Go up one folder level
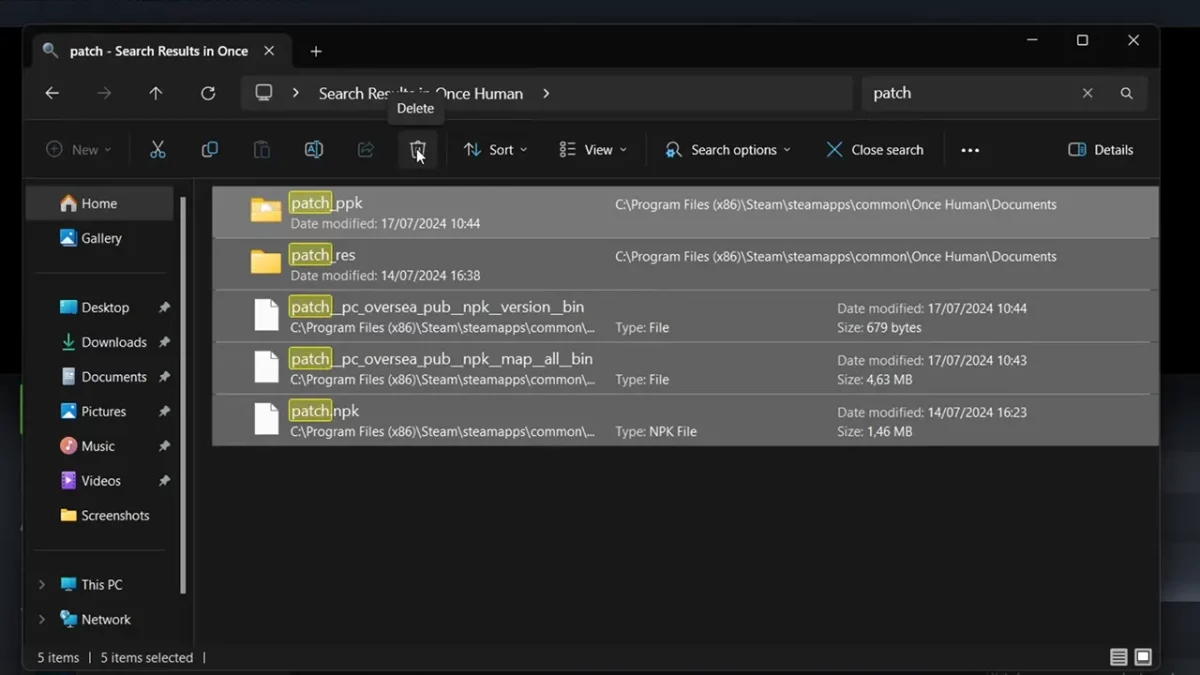1200x675 pixels. coord(156,93)
